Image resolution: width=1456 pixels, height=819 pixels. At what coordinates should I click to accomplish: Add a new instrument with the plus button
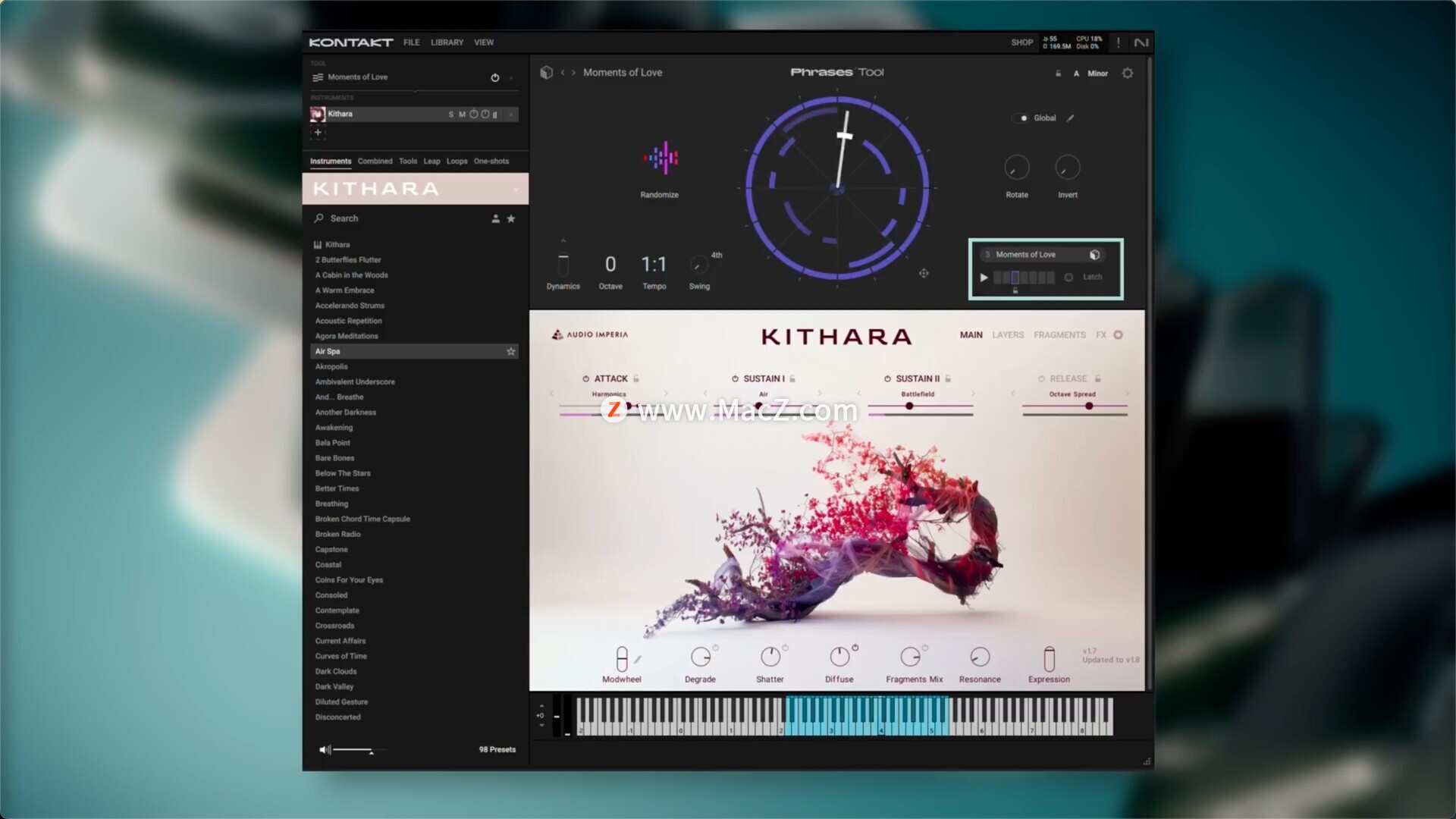[318, 132]
